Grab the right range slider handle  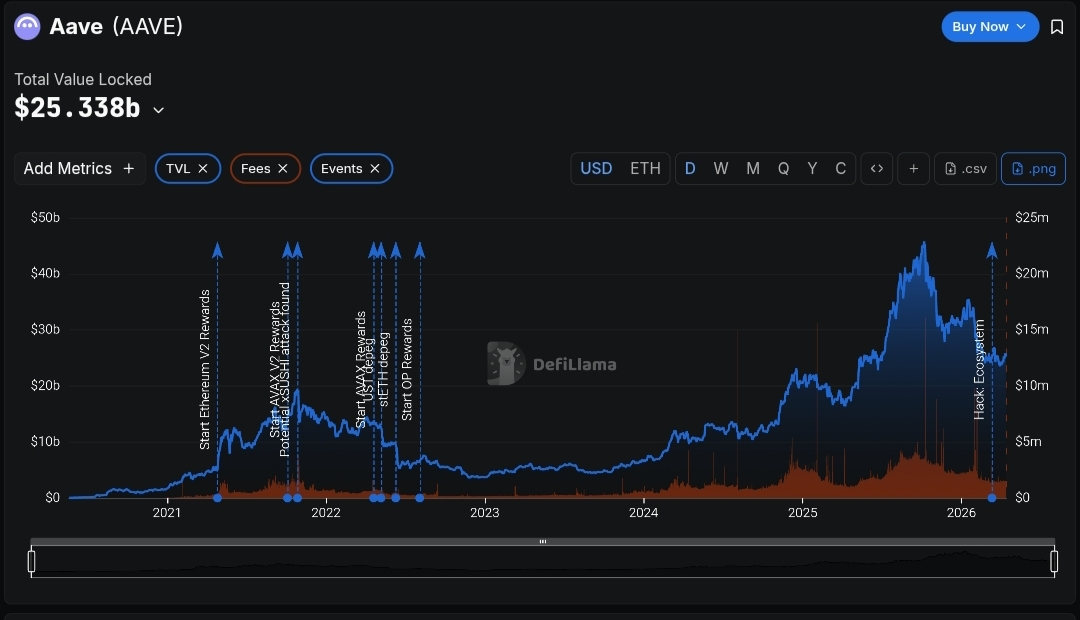tap(1054, 561)
